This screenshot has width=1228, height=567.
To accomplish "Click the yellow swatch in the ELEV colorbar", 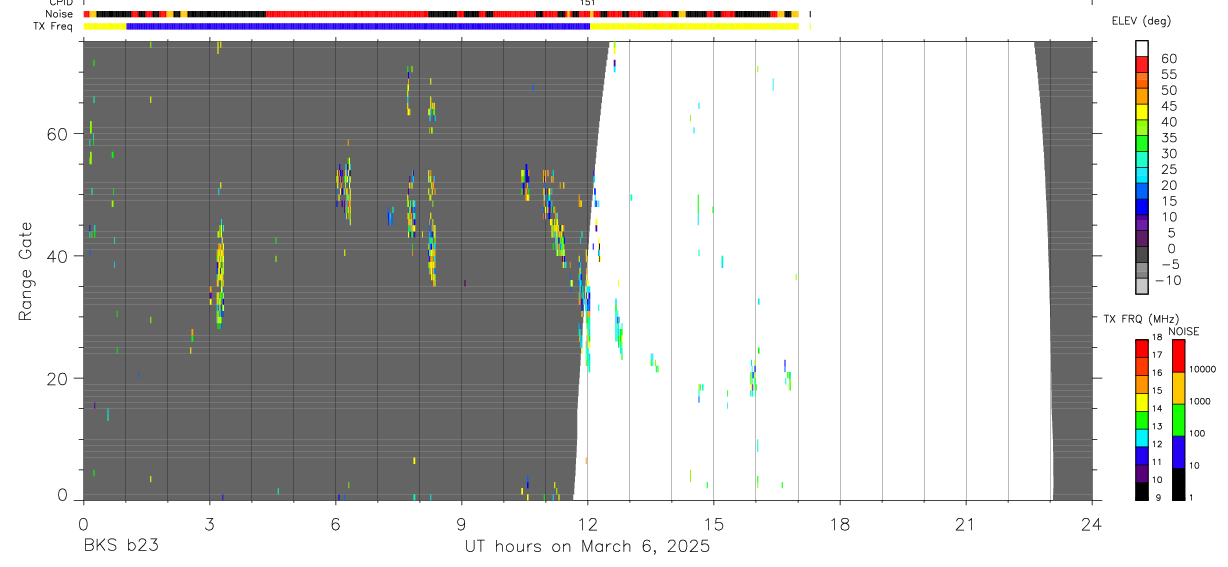I will [1141, 112].
